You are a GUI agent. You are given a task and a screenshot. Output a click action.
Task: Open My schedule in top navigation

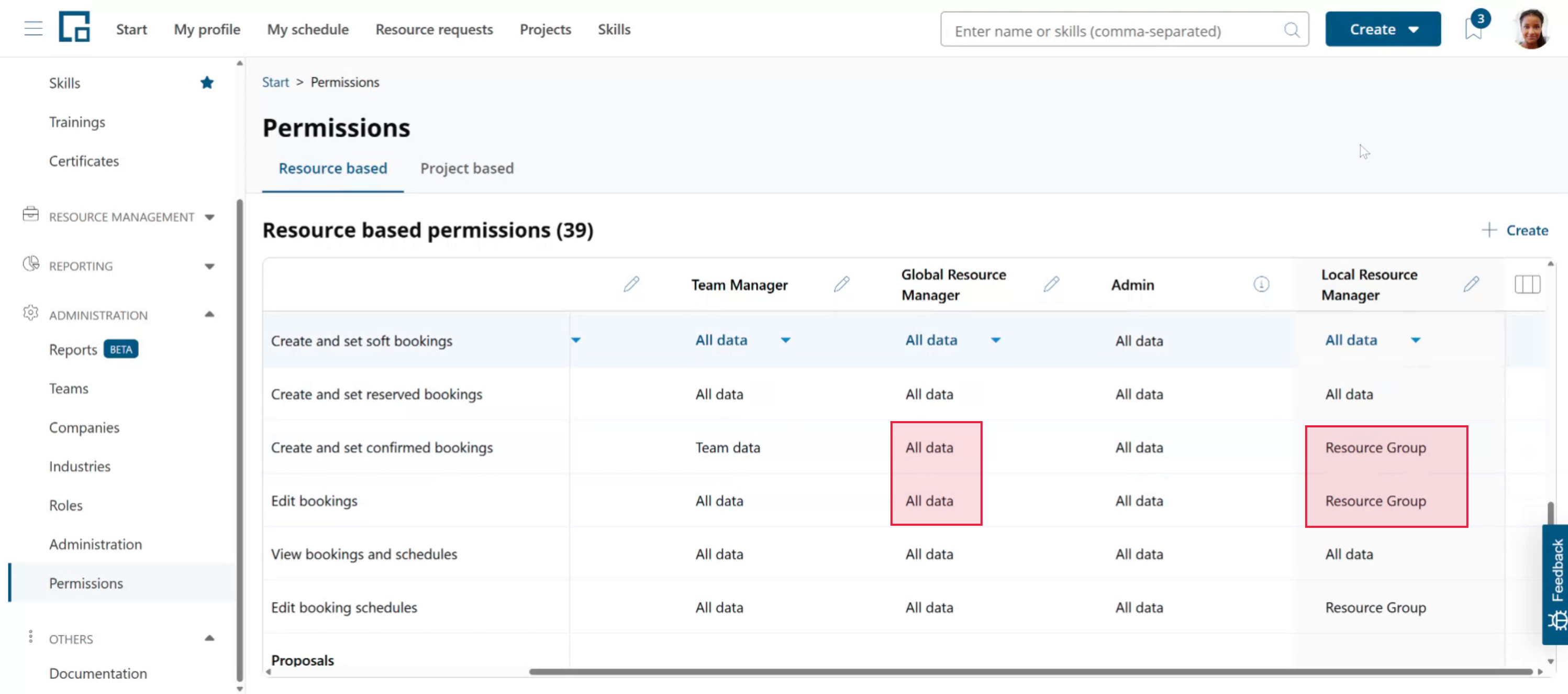pos(308,29)
